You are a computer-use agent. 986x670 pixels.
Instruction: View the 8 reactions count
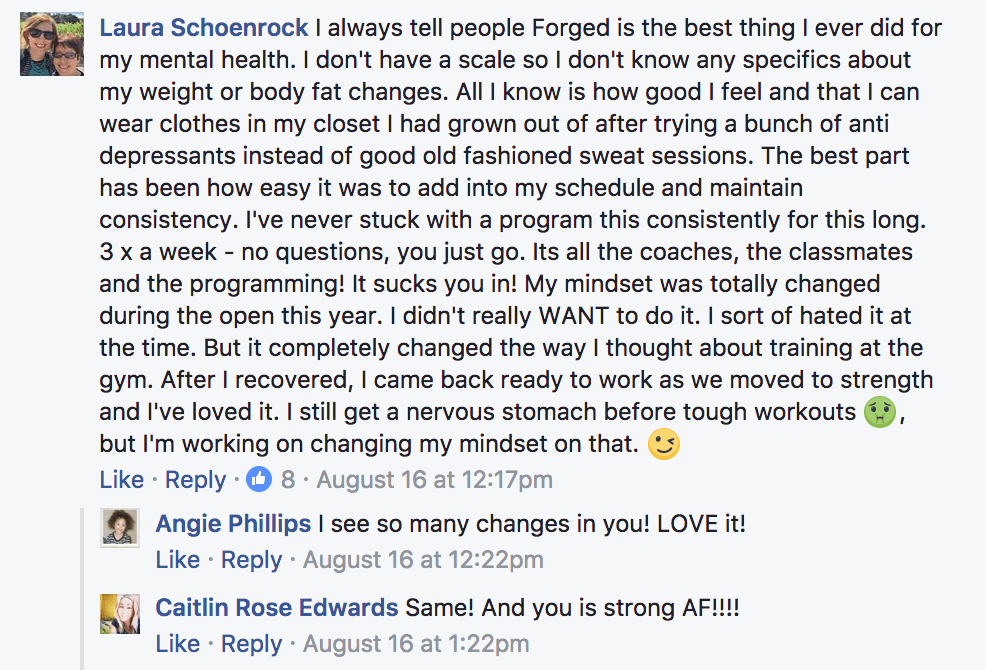[288, 480]
